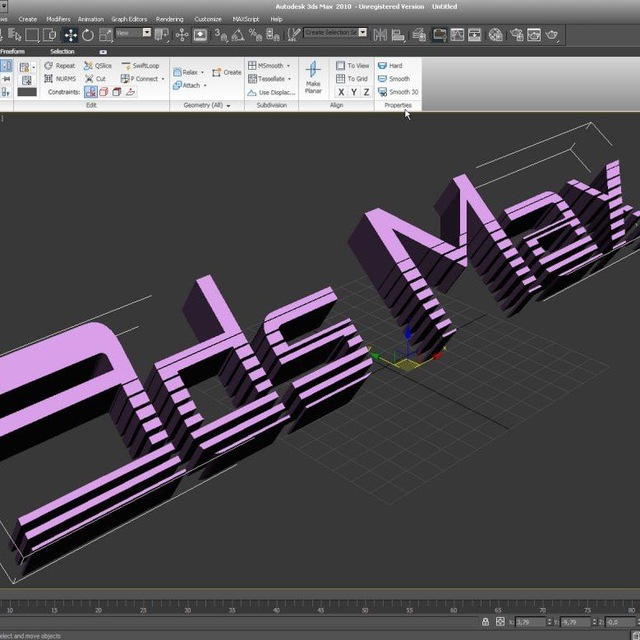Open the Layer Manager
Screen dimensions: 640x640
pos(419,35)
